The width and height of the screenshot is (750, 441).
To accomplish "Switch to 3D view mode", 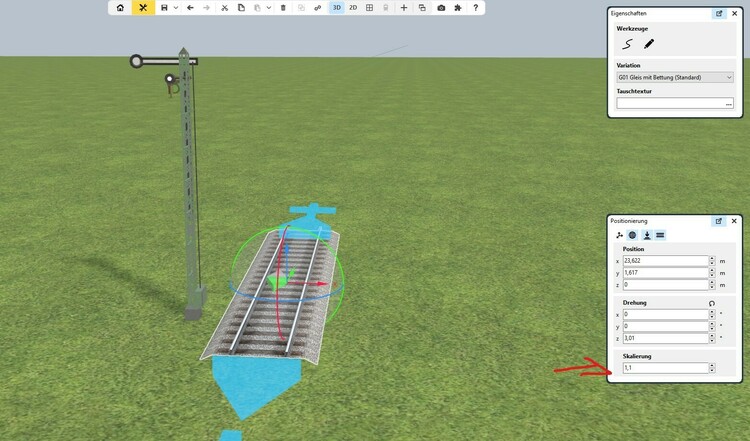I will pyautogui.click(x=337, y=8).
